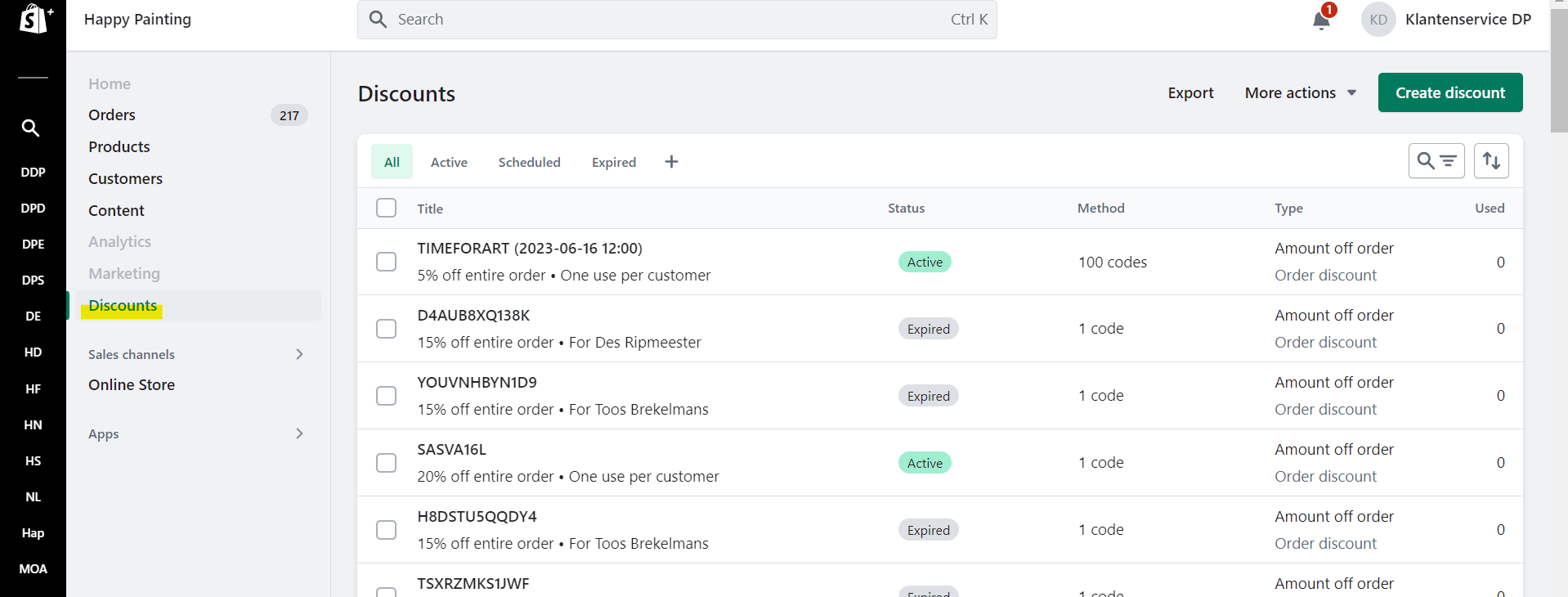This screenshot has width=1568, height=597.
Task: Toggle the select-all discounts checkbox
Action: (x=386, y=208)
